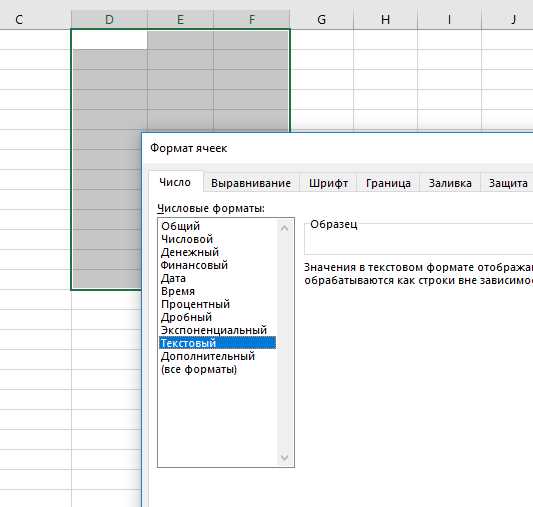Pick the Время format
The width and height of the screenshot is (533, 507).
[218, 291]
